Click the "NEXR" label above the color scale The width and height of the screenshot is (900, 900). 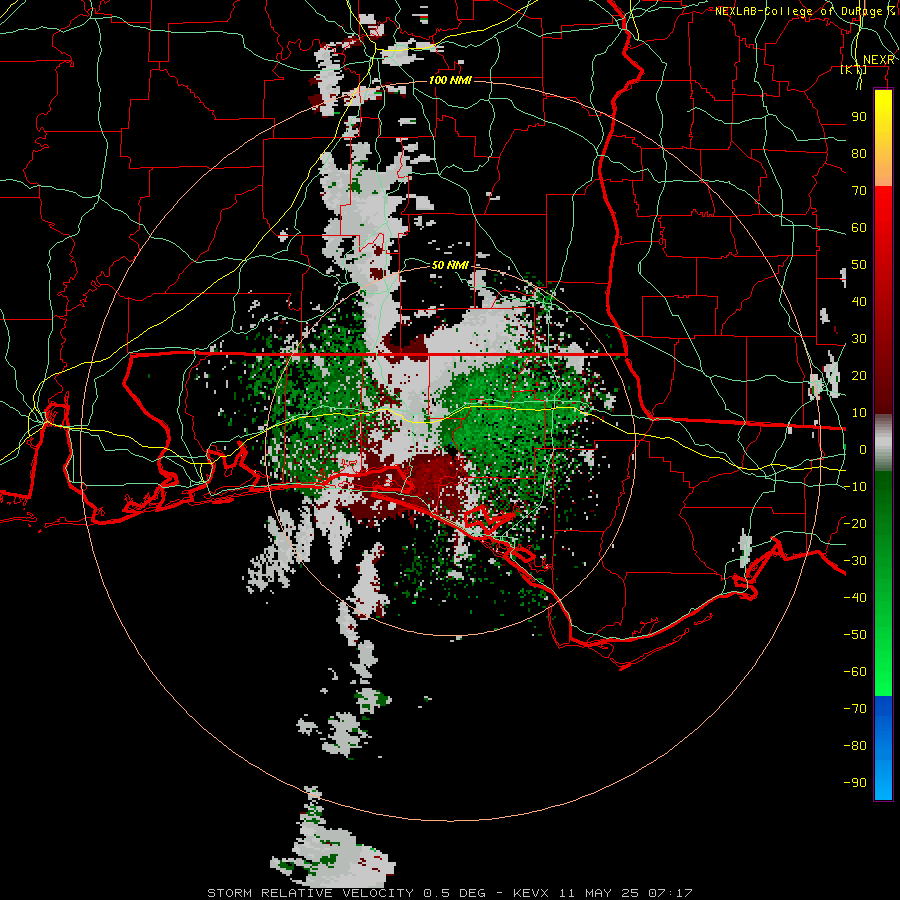pos(878,60)
